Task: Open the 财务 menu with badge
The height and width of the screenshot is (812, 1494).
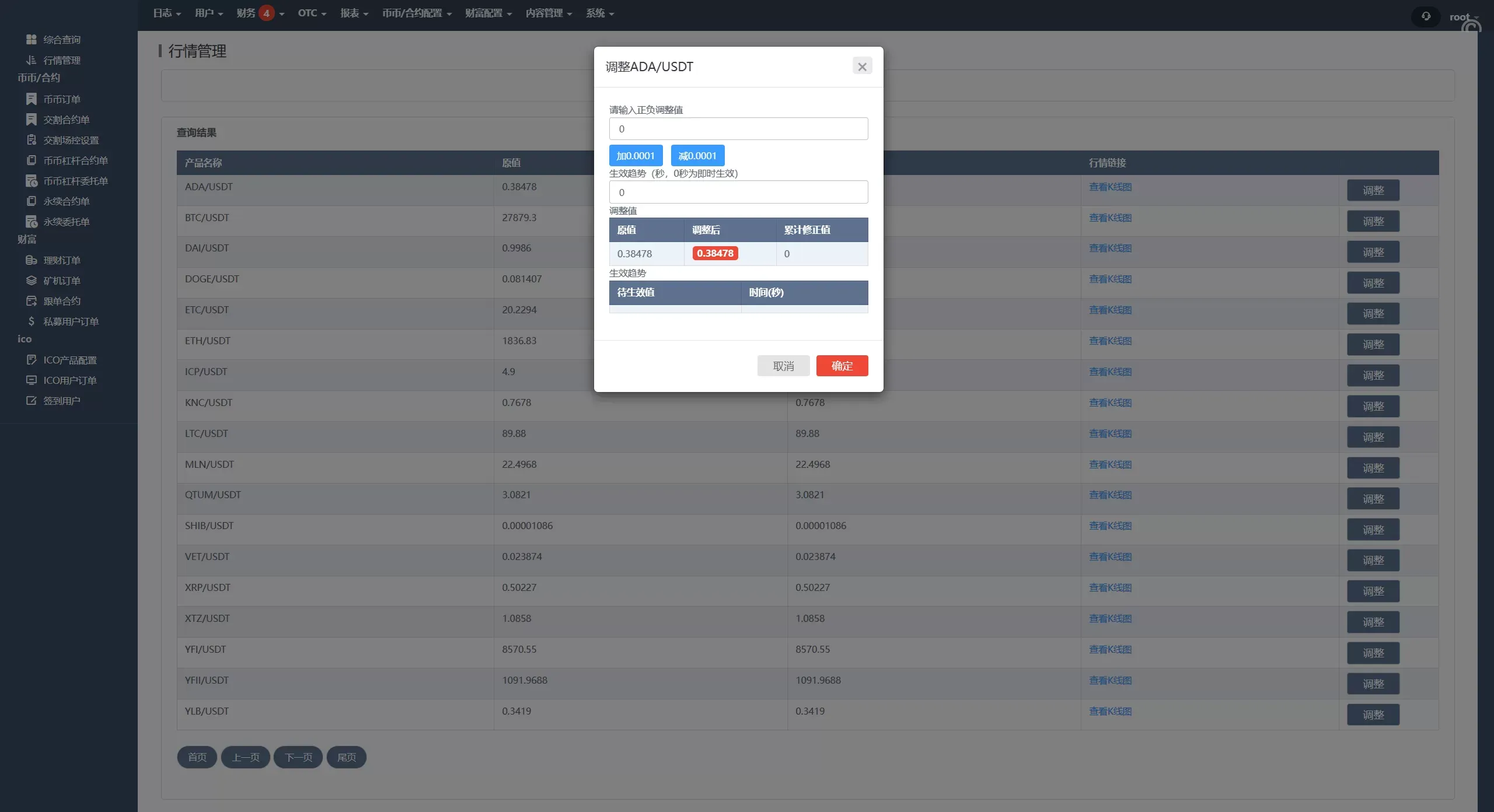Action: pos(260,13)
